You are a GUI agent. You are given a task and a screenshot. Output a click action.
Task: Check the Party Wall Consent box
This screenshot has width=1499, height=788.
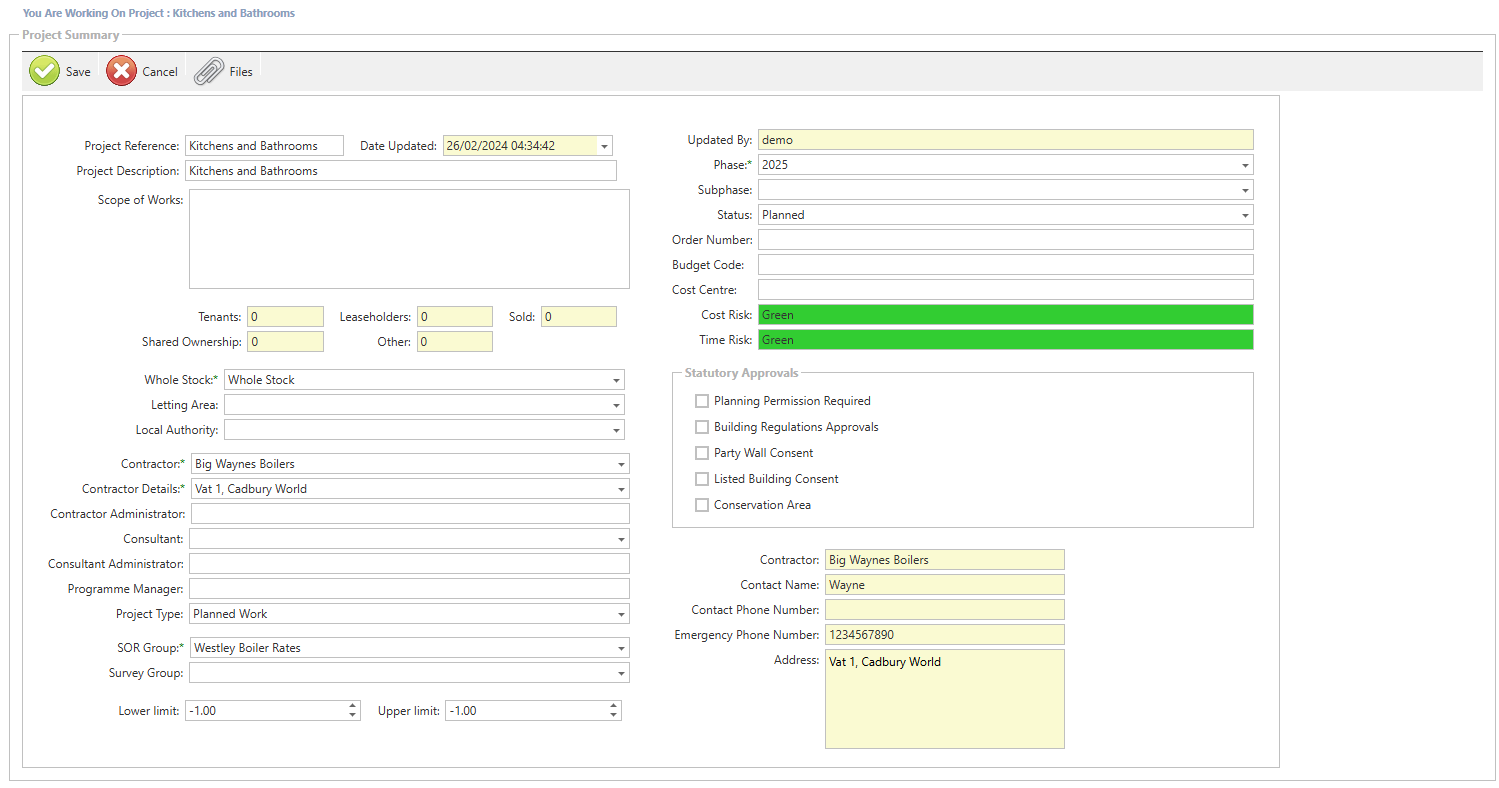702,453
